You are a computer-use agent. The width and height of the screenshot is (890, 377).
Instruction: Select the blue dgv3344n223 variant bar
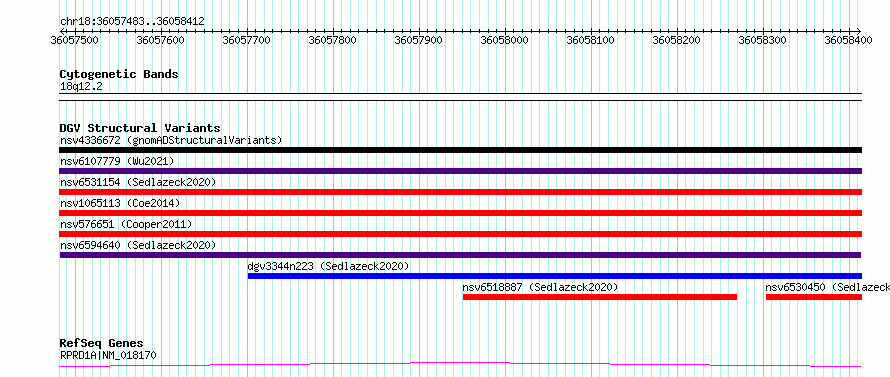pyautogui.click(x=555, y=276)
